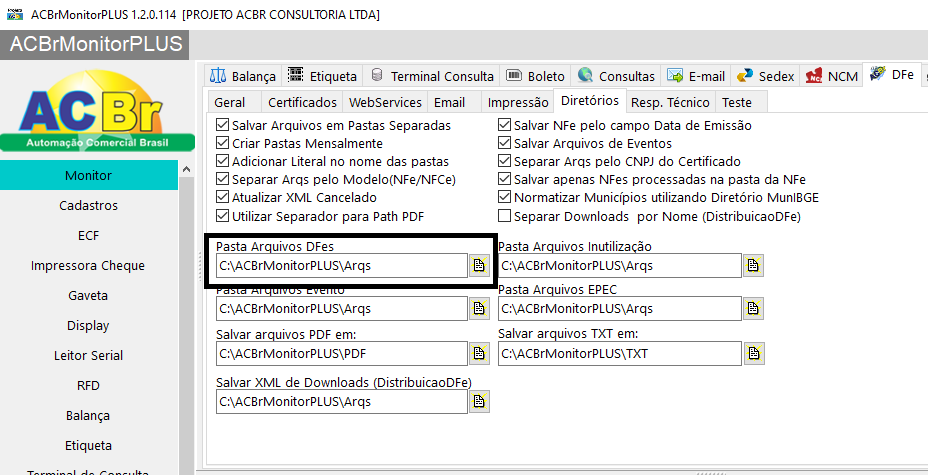Click the ACBrMonitorPLUS title bar app icon
This screenshot has height=475, width=928.
point(15,14)
